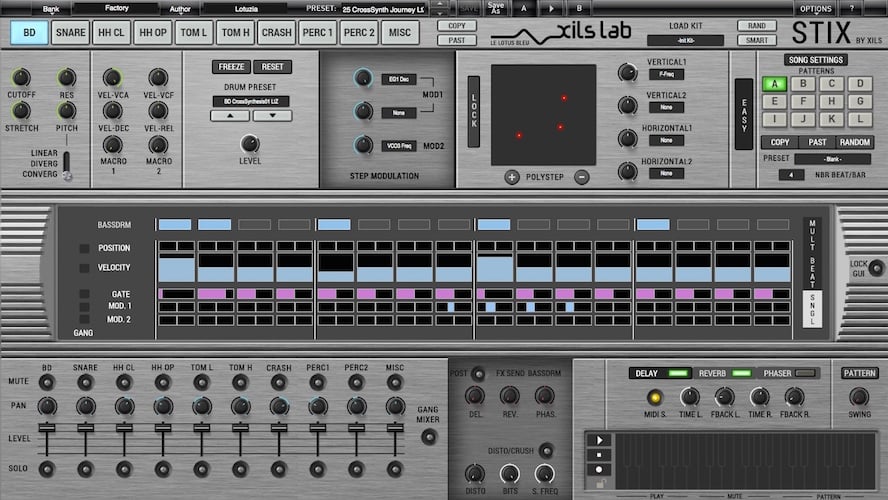Select pattern B
Image resolution: width=888 pixels, height=500 pixels.
(x=803, y=84)
